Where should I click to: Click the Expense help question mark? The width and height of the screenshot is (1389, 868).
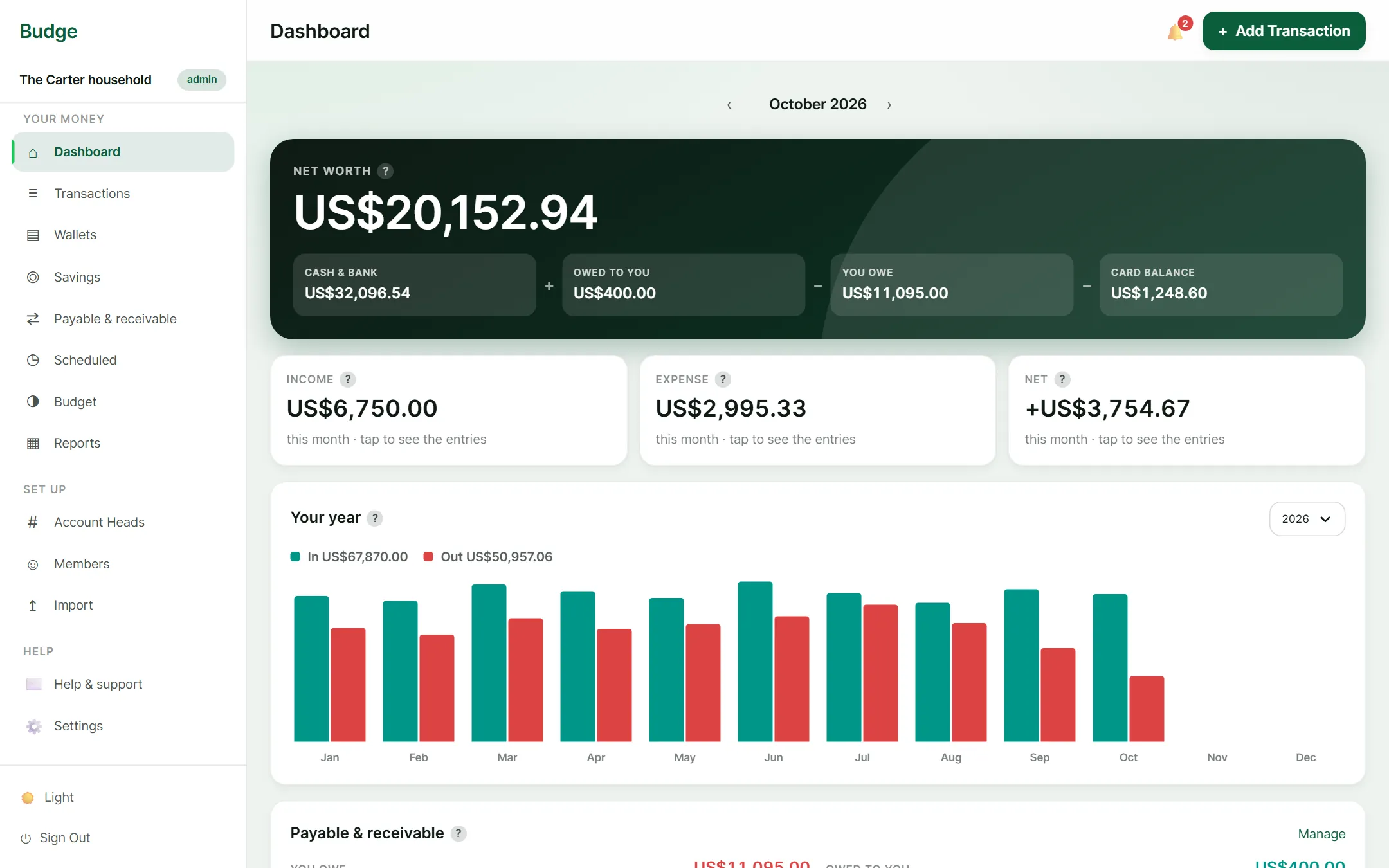point(723,379)
